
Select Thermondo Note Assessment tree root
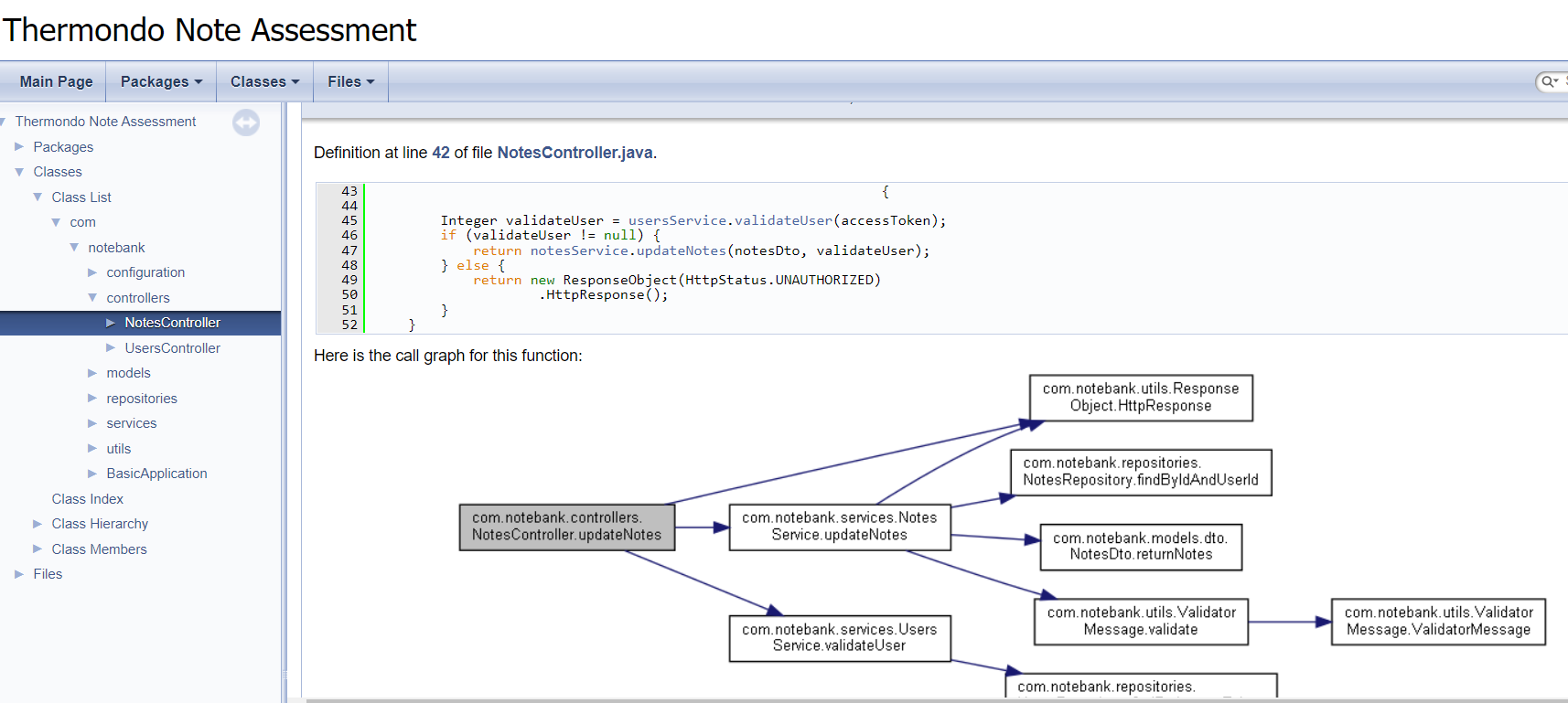point(105,122)
